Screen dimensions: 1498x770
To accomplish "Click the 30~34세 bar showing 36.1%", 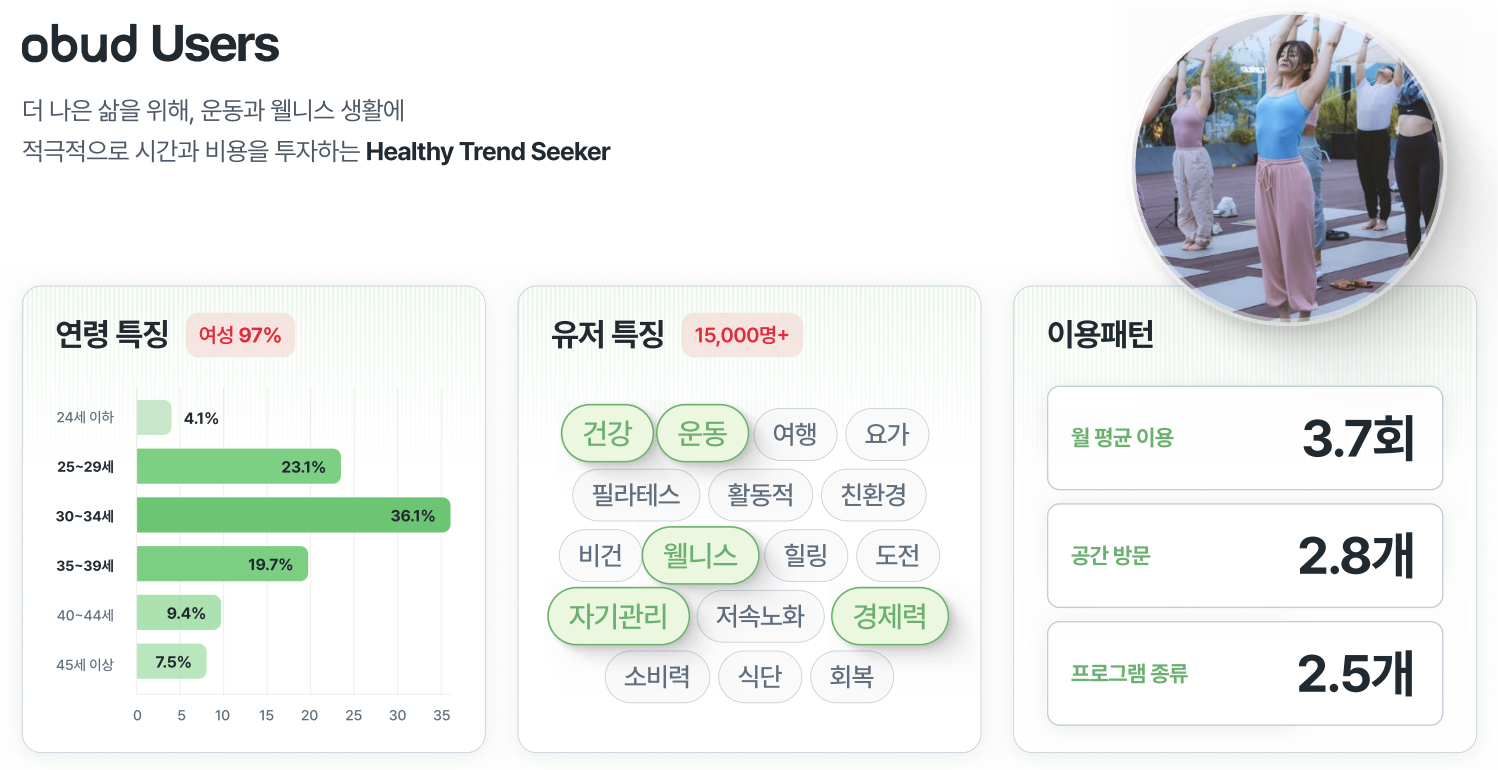I will [293, 516].
